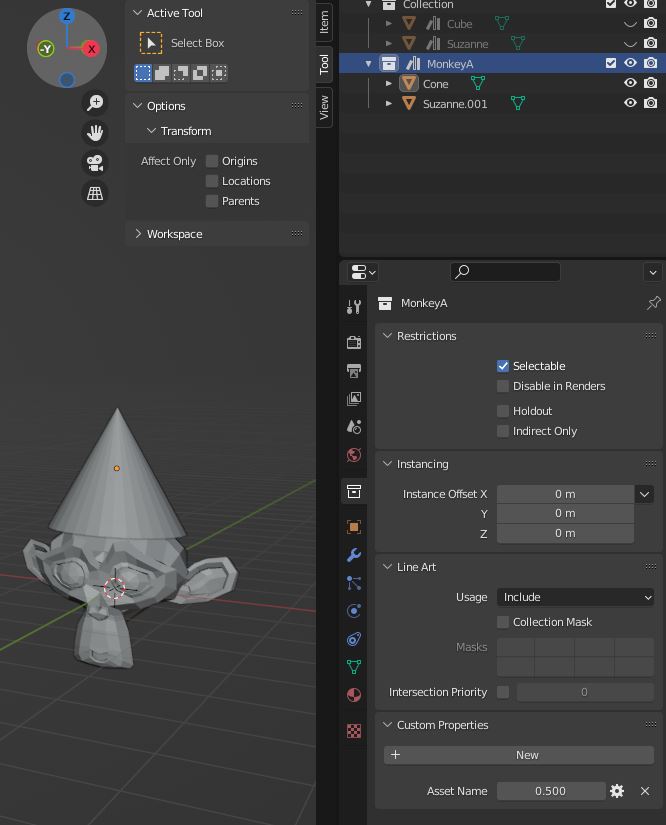Adjust the Asset Name value slider
This screenshot has height=825, width=666.
550,791
